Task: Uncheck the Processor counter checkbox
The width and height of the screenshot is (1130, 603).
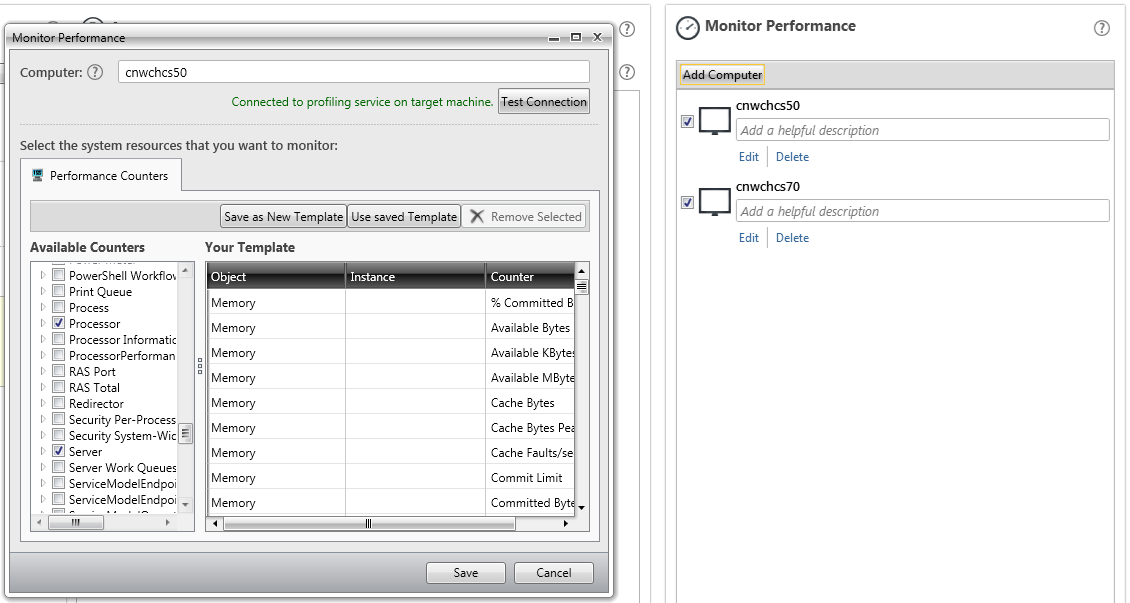Action: 59,324
